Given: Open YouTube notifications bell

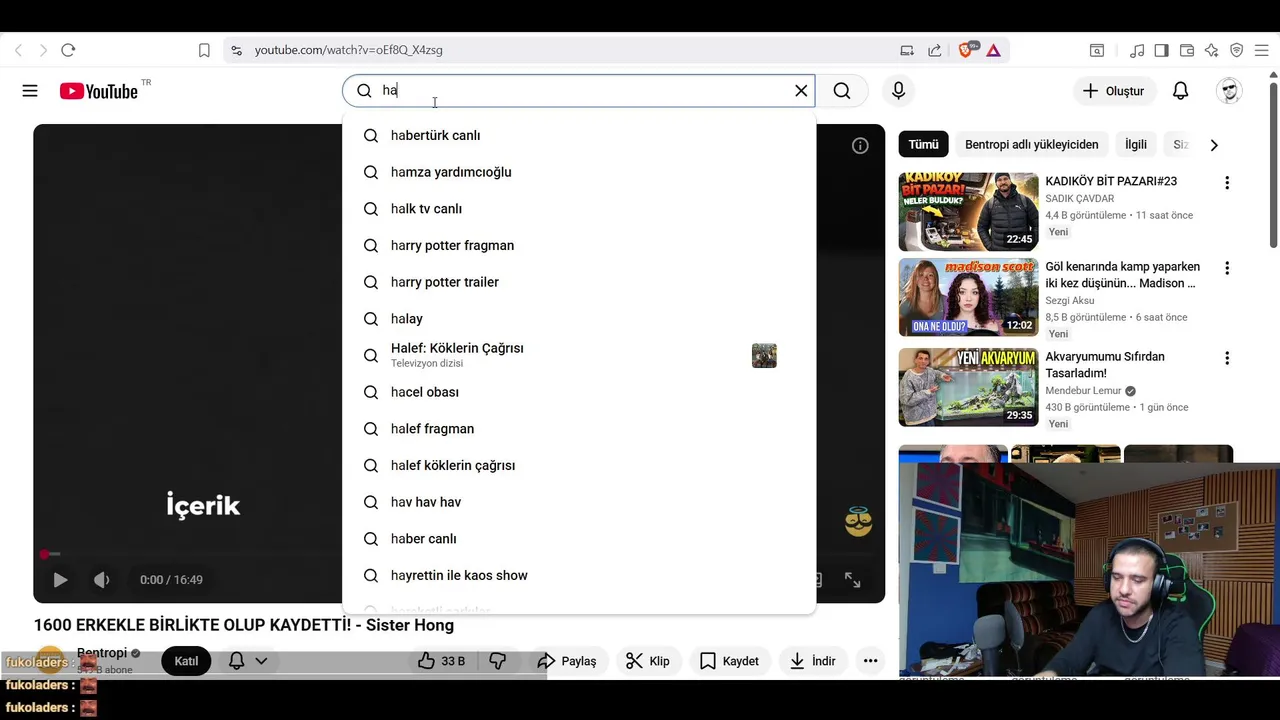Looking at the screenshot, I should (x=1180, y=91).
